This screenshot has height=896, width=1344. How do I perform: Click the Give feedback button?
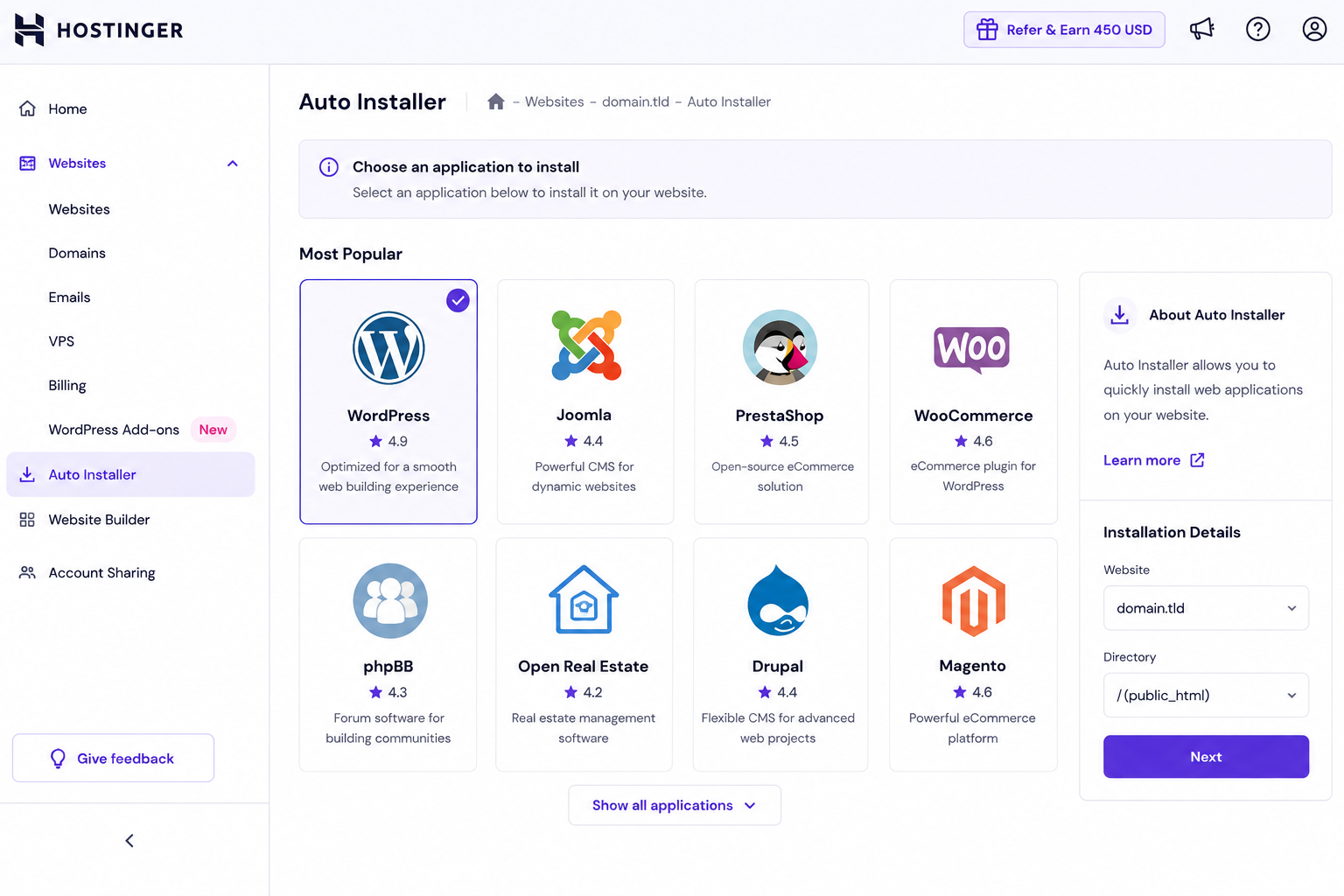tap(113, 758)
